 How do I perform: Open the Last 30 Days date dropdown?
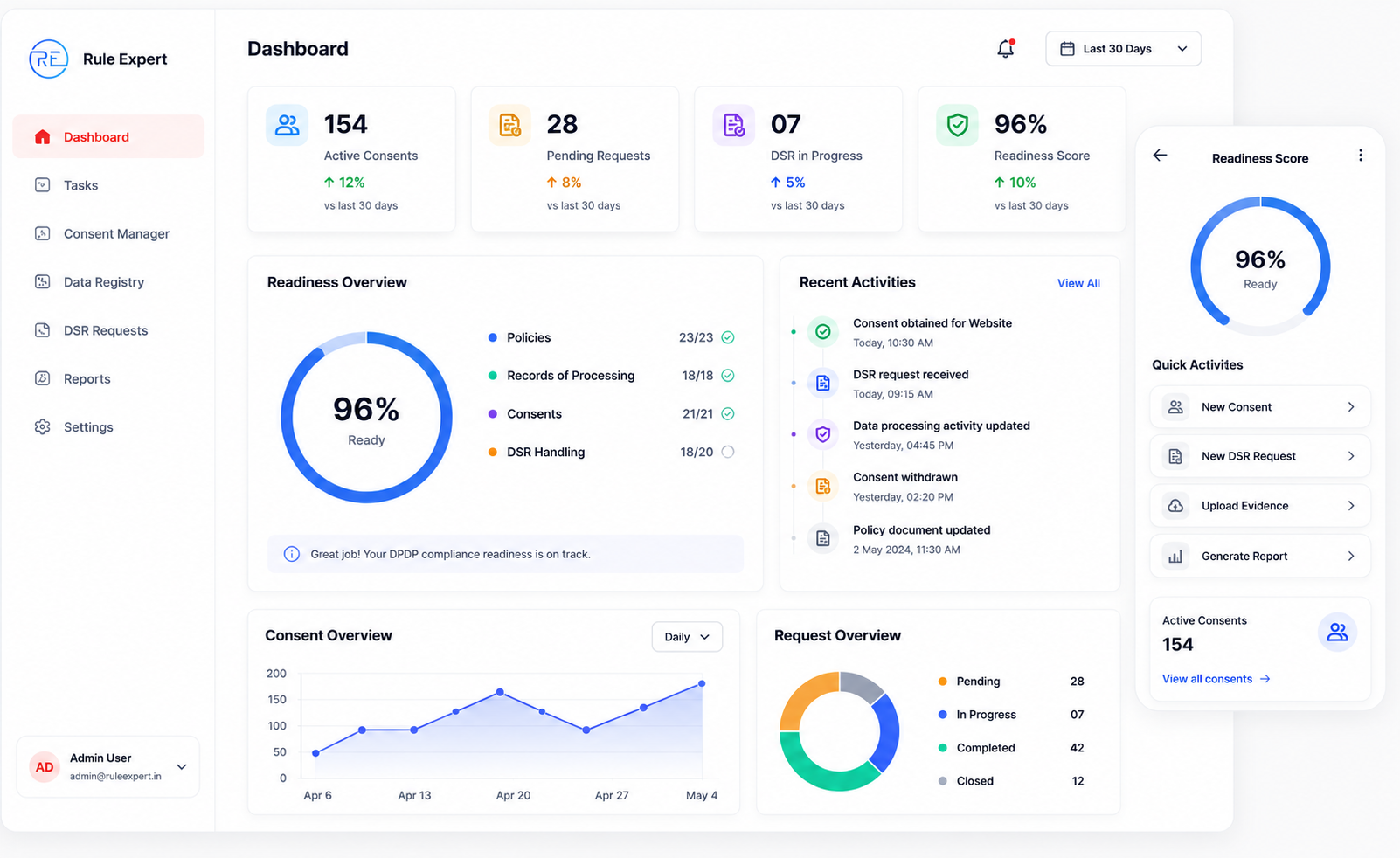click(1123, 49)
